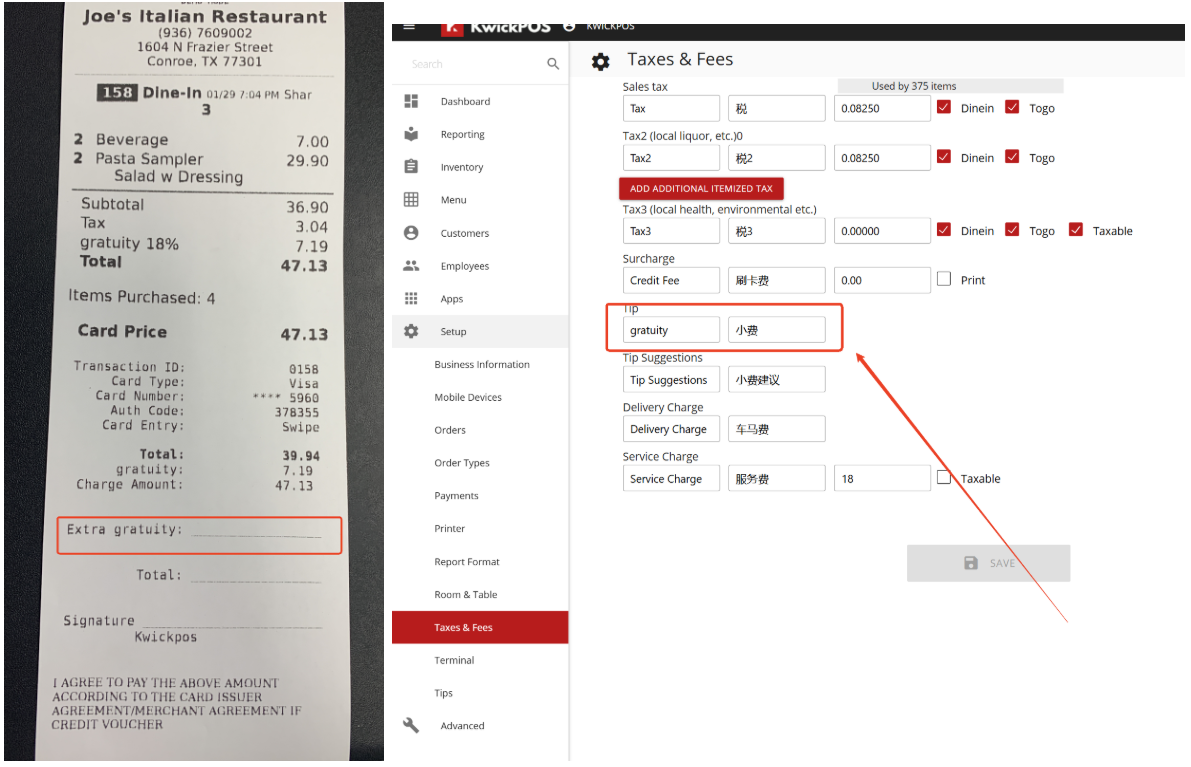
Task: Open Inventory section
Action: click(480, 167)
